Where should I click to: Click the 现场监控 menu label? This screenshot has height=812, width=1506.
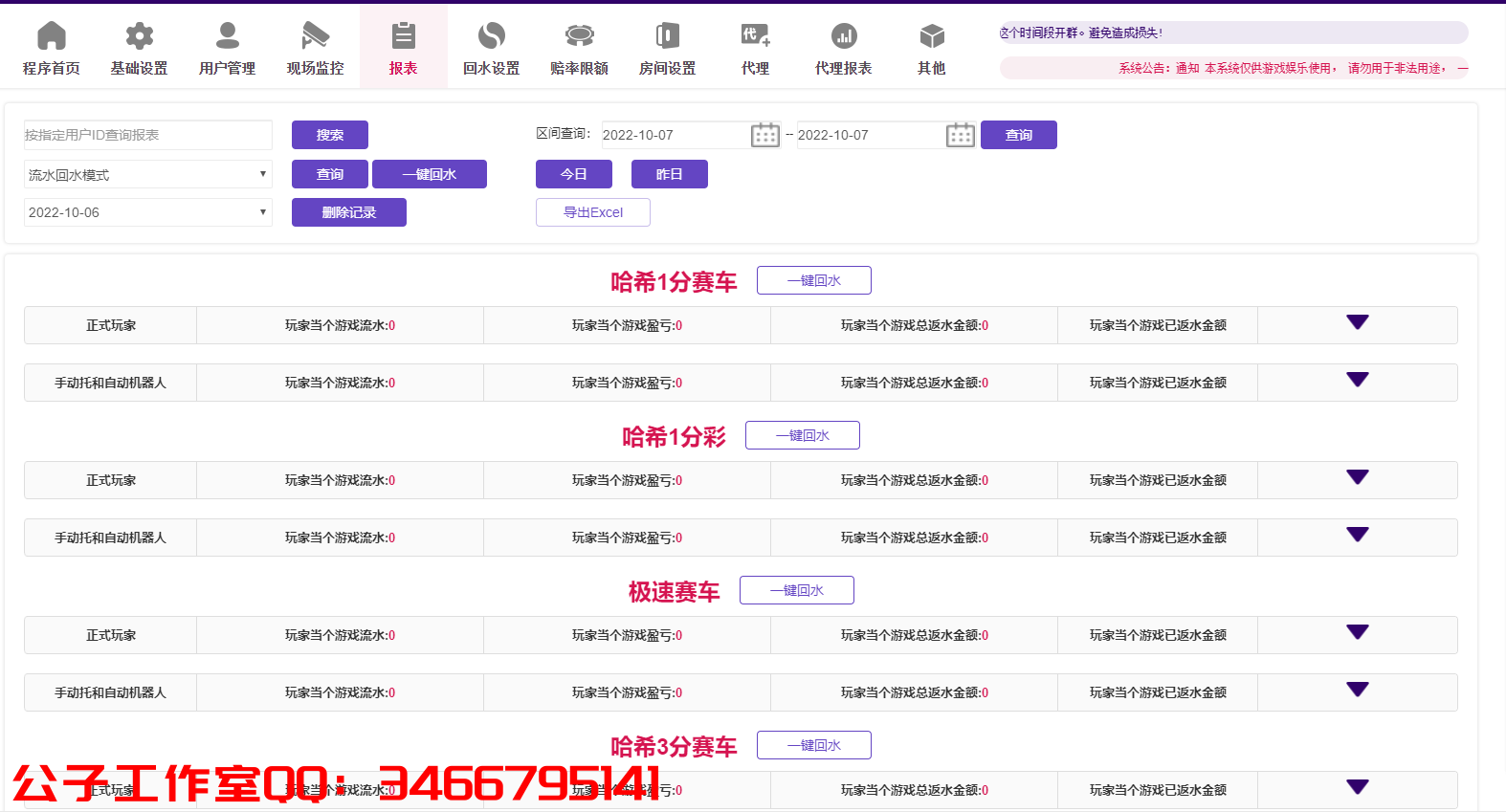(x=316, y=69)
